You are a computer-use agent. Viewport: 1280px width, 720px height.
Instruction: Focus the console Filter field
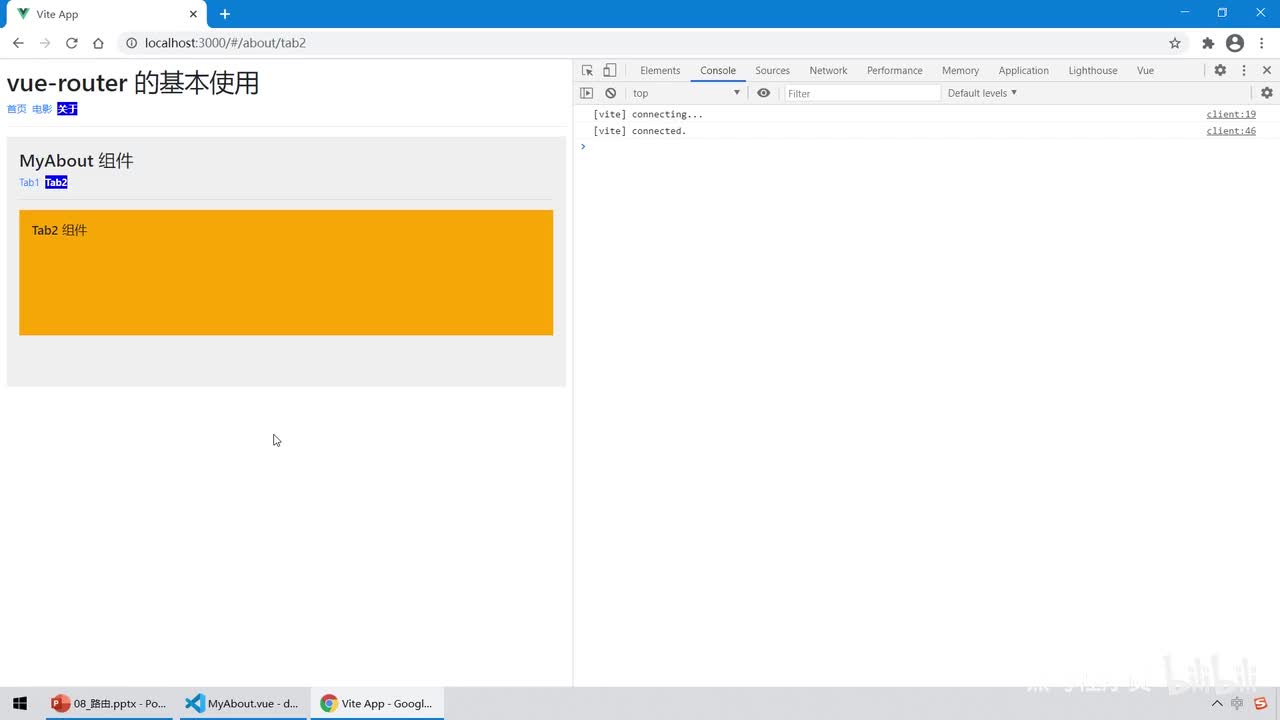pyautogui.click(x=862, y=93)
